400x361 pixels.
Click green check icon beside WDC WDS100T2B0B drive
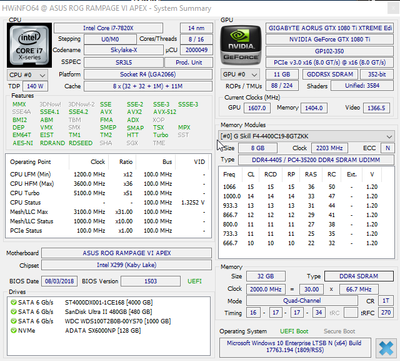click(x=13, y=321)
